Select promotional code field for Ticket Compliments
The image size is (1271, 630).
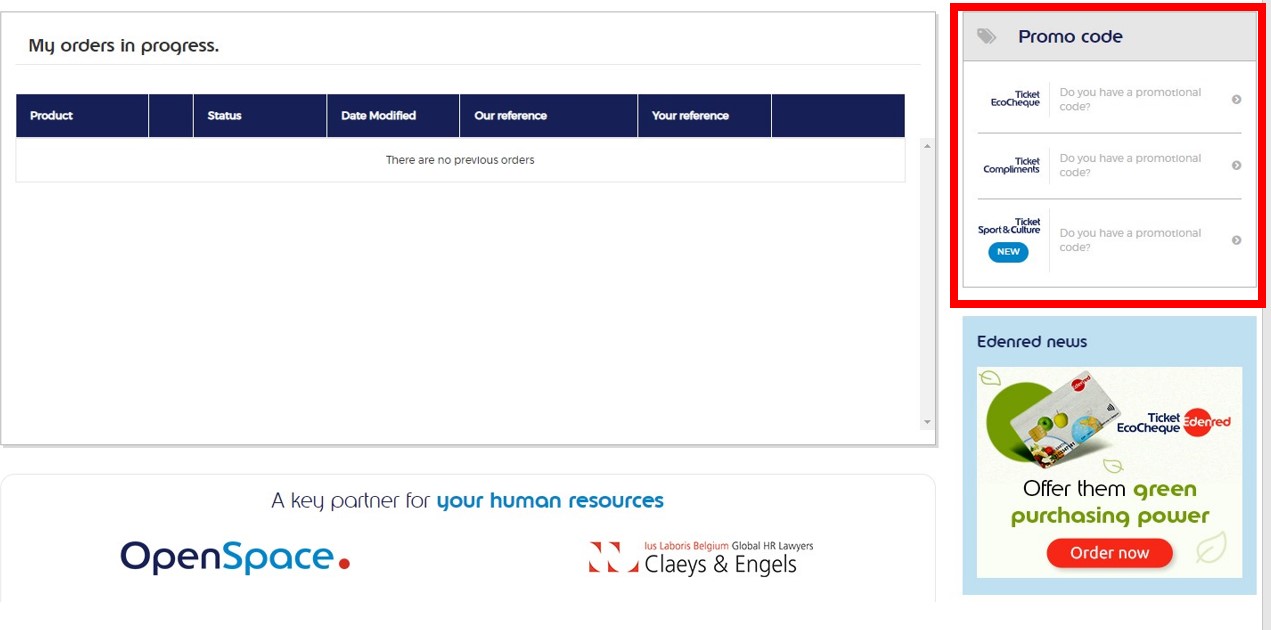pyautogui.click(x=1130, y=165)
